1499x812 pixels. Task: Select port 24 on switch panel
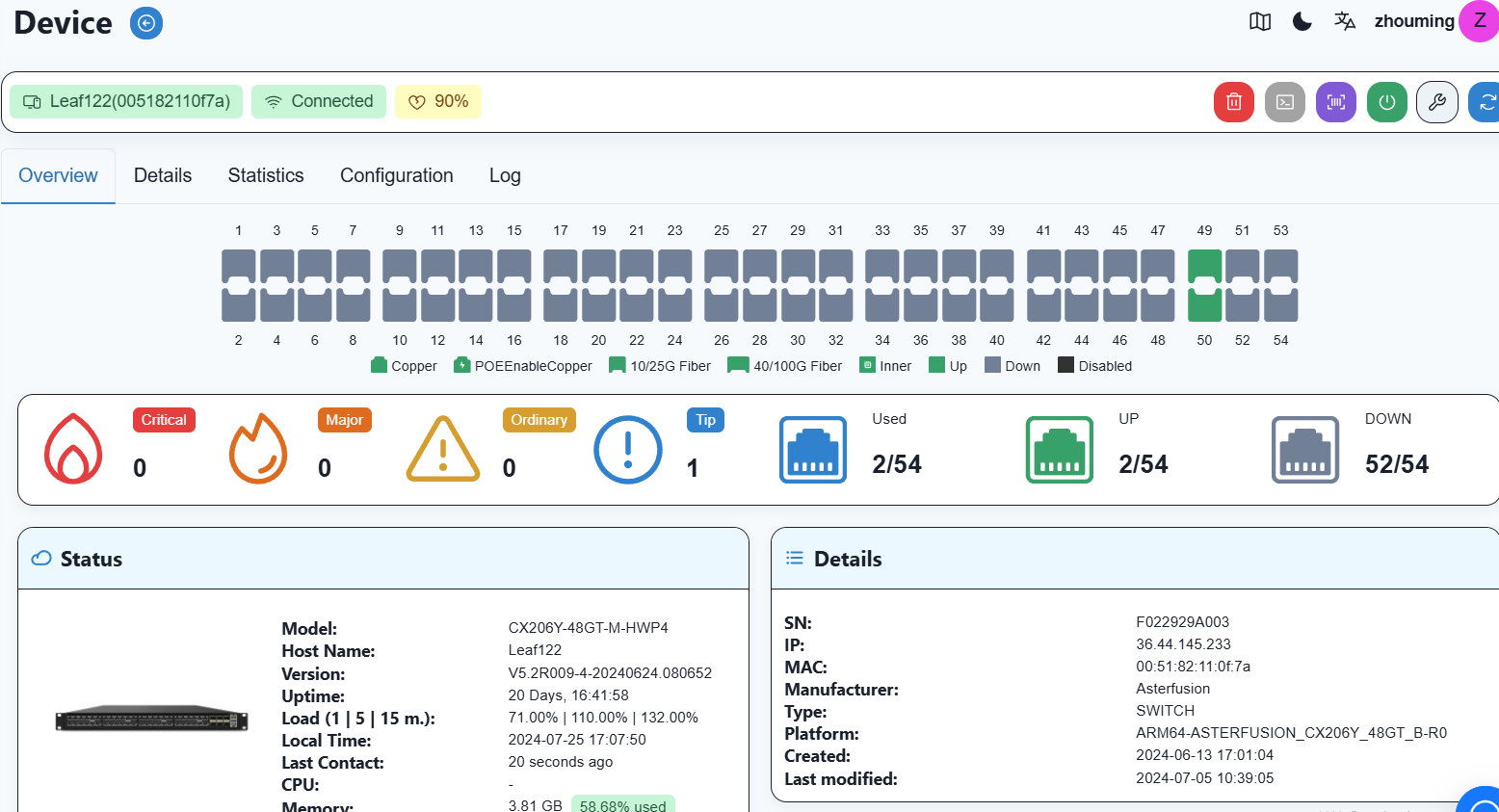tap(675, 304)
